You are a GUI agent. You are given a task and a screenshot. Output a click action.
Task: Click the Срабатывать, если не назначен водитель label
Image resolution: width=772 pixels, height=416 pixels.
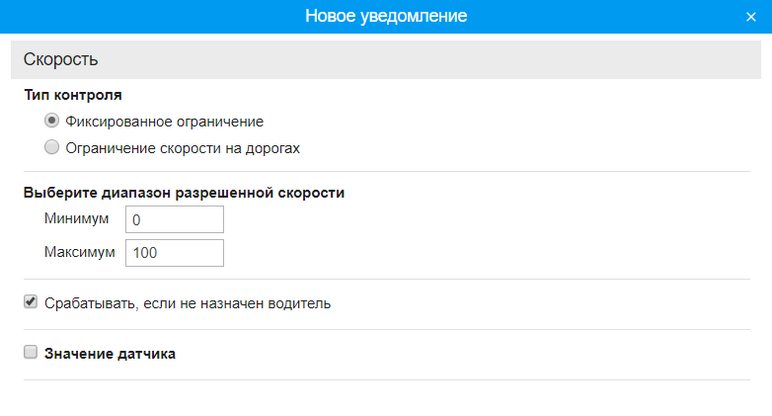(x=188, y=303)
